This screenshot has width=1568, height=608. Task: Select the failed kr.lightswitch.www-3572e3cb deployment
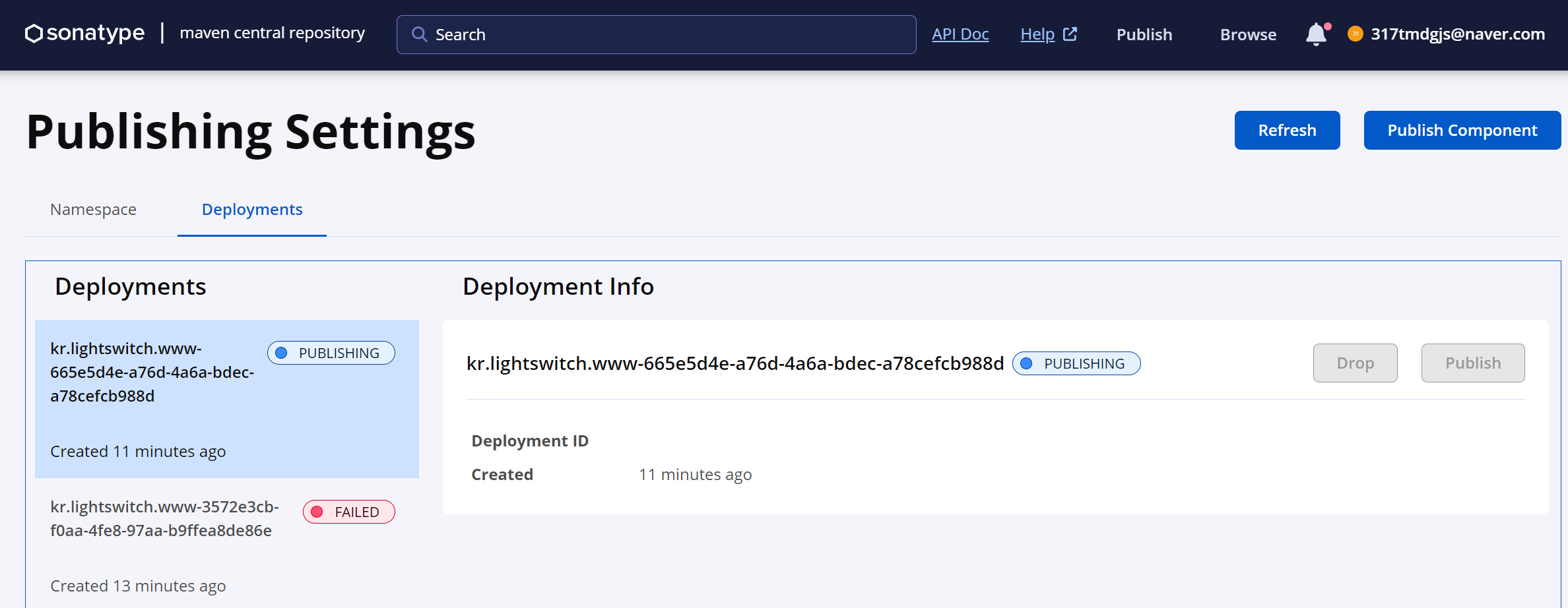tap(165, 518)
